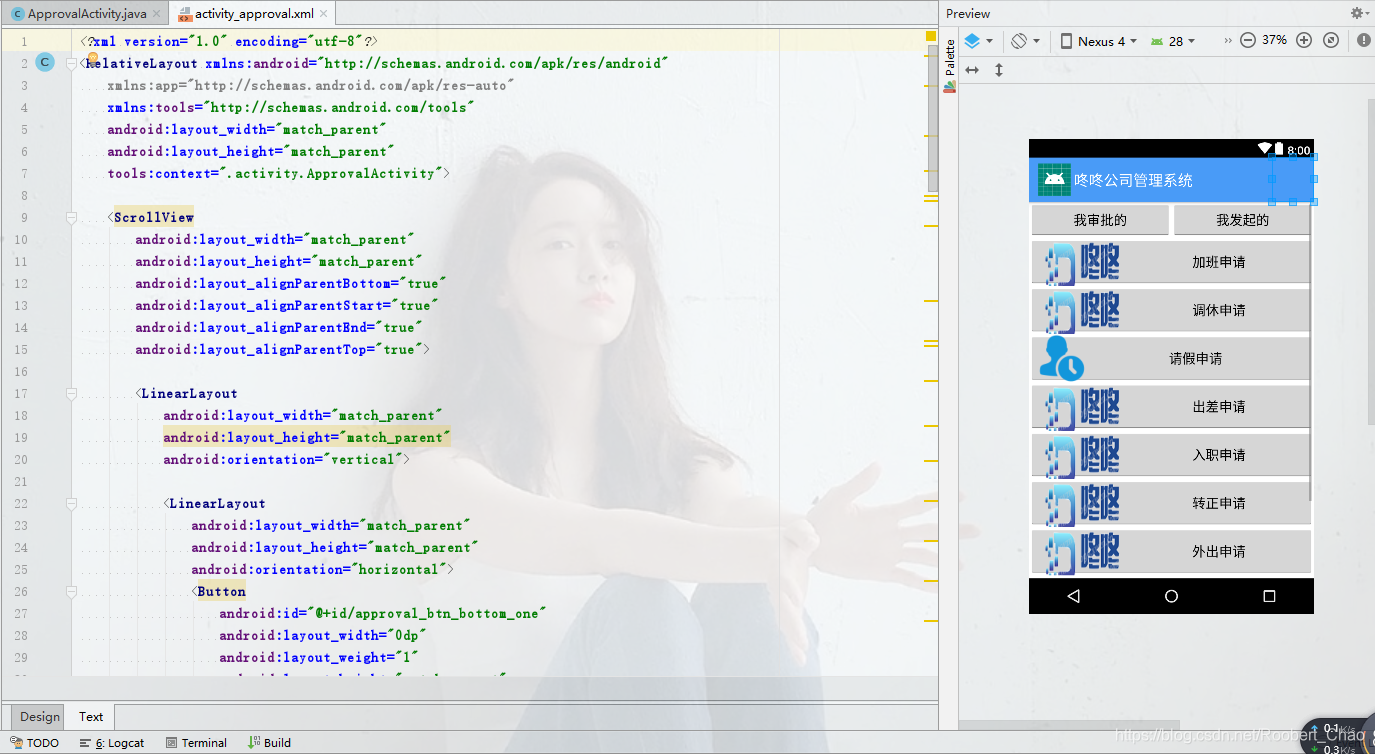Click the yellow intention bulb on line 2
Screen dimensions: 1375x754
[93, 59]
